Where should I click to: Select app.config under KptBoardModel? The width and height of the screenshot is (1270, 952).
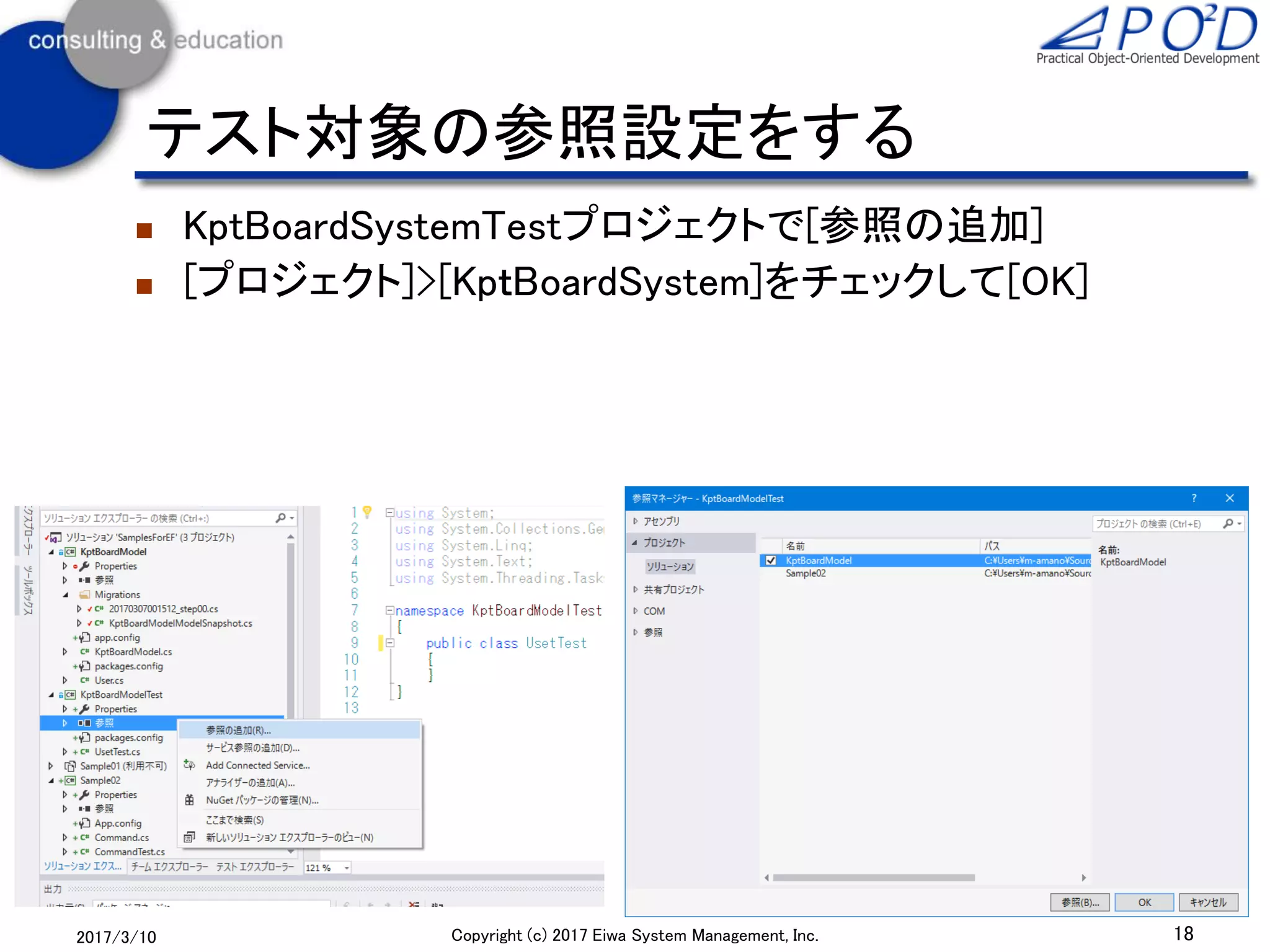point(117,637)
